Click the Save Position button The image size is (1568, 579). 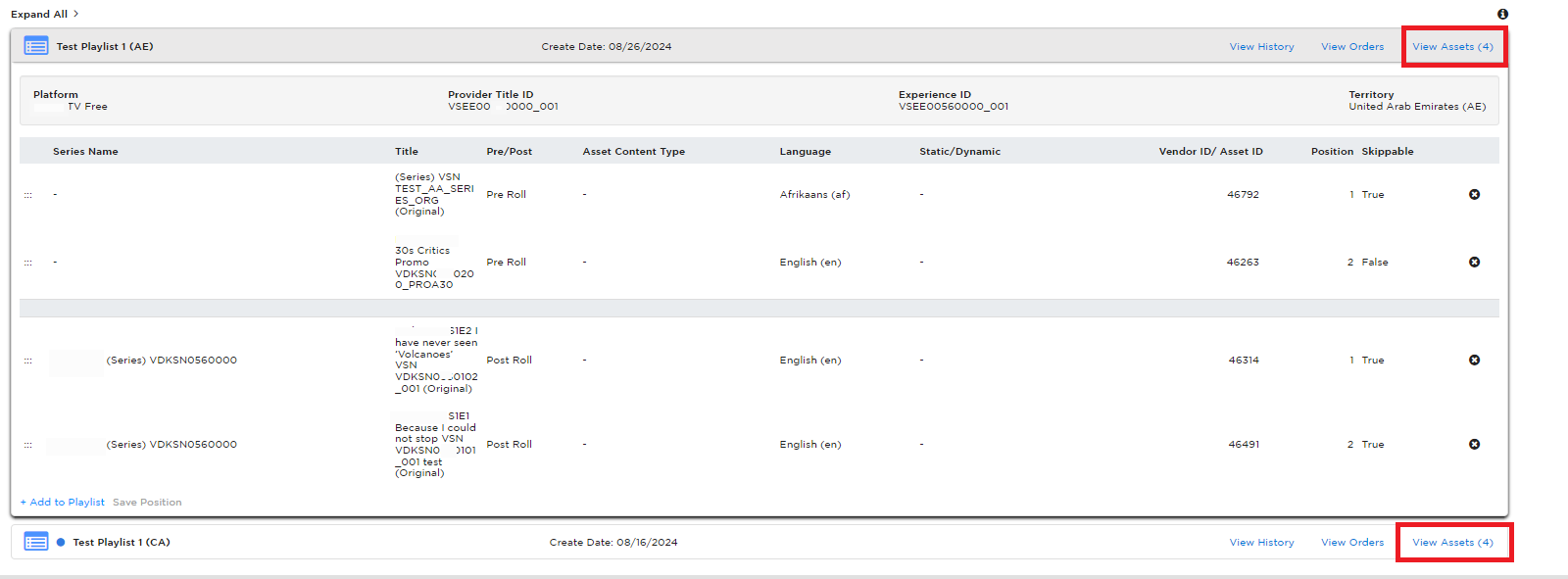(x=147, y=503)
